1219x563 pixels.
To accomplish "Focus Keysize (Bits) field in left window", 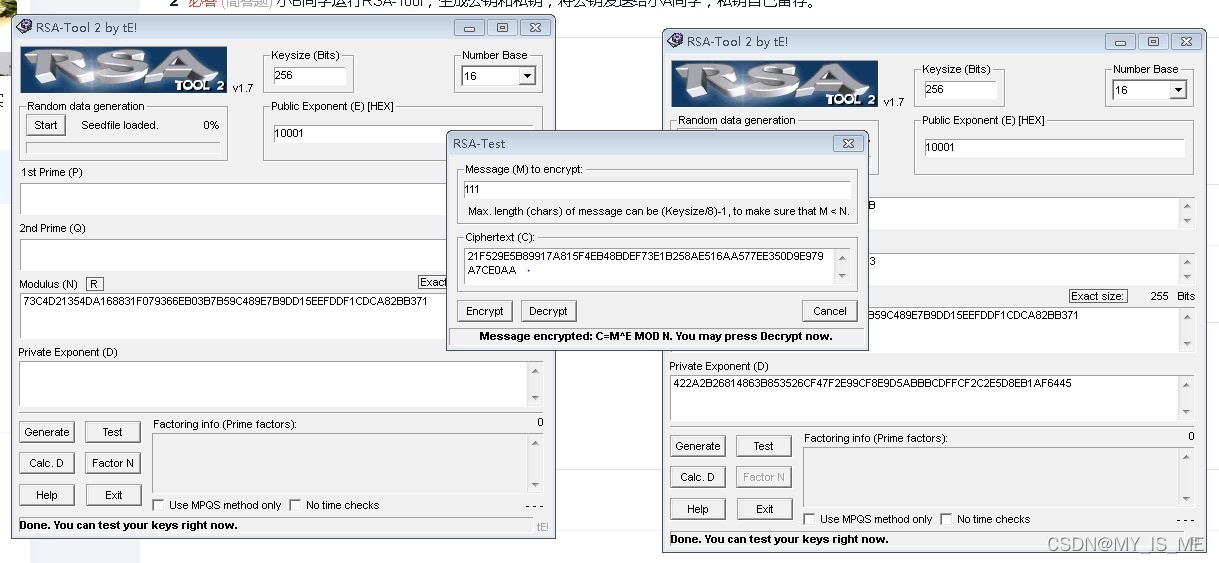I will (x=308, y=75).
